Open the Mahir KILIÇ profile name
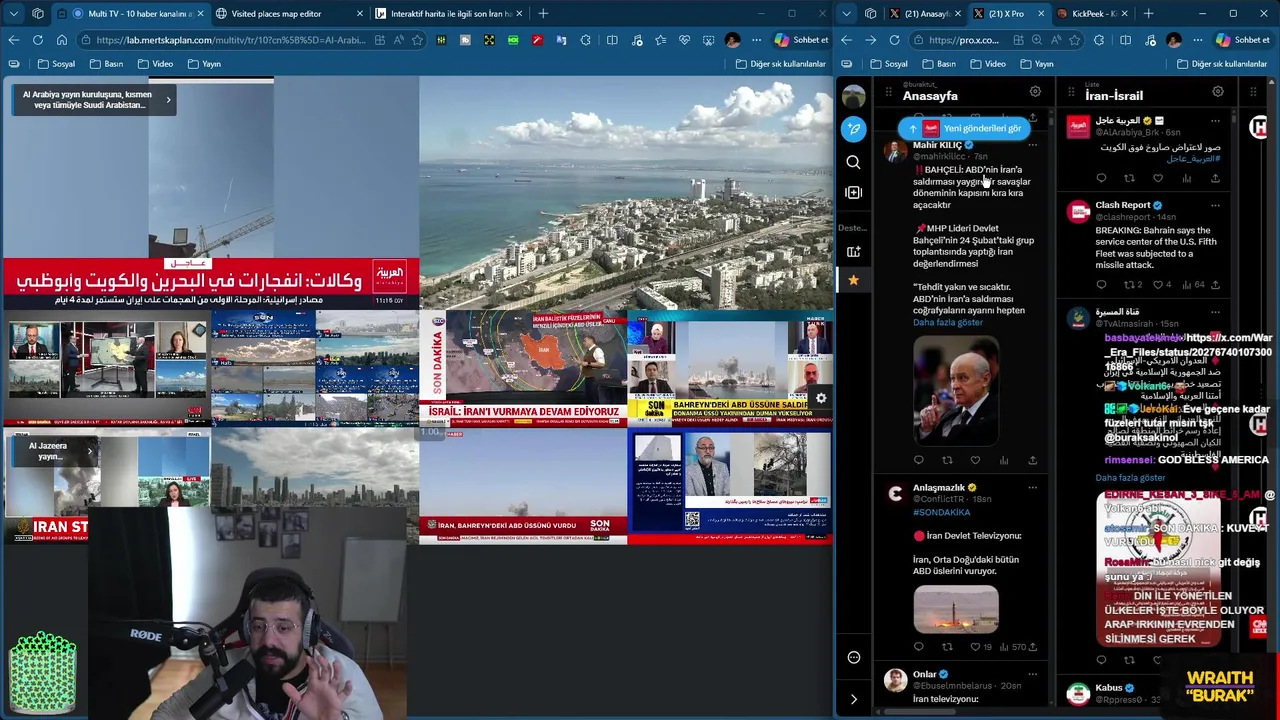Image resolution: width=1280 pixels, height=720 pixels. [x=937, y=145]
